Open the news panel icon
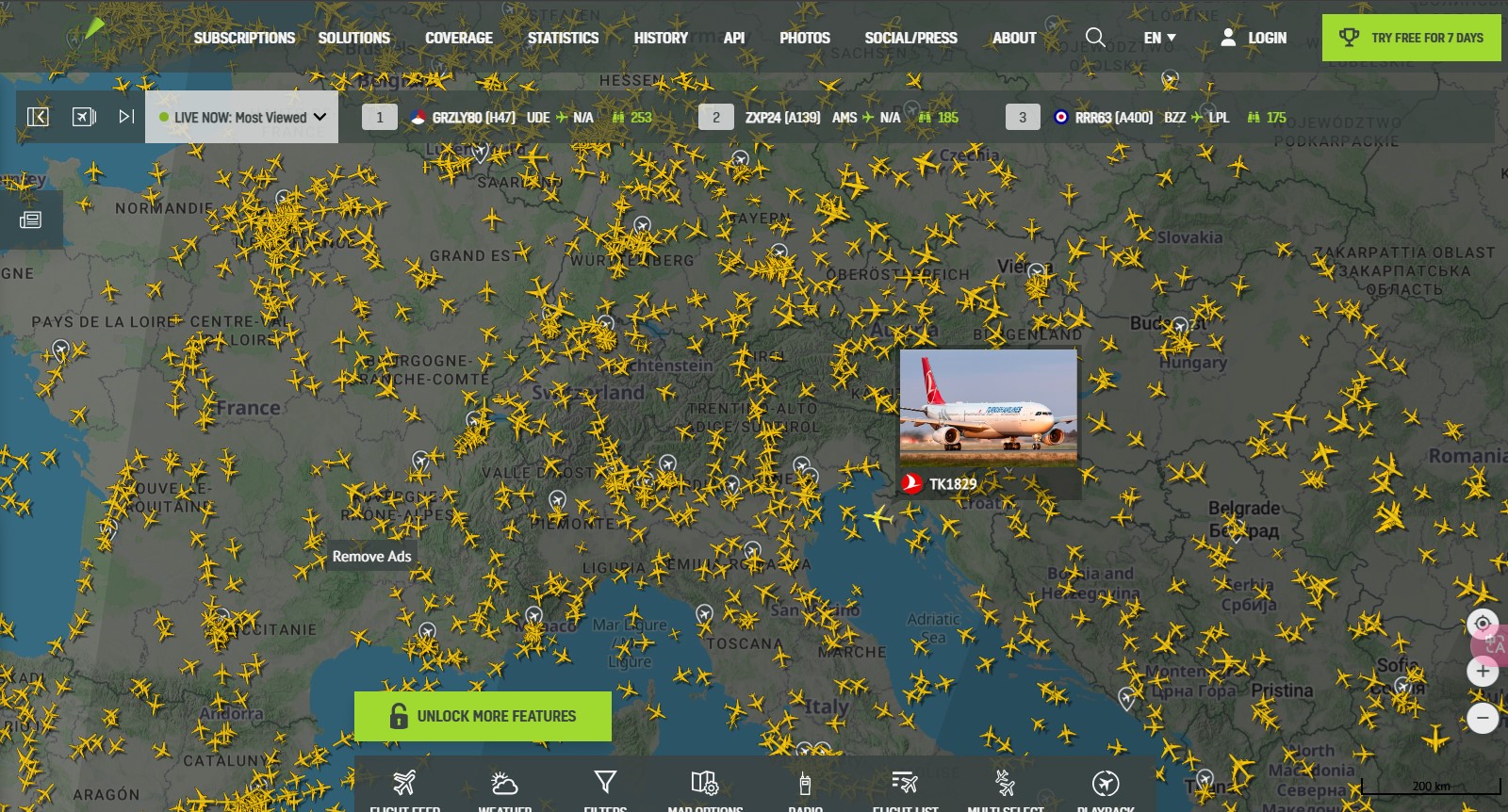This screenshot has height=812, width=1508. point(30,219)
